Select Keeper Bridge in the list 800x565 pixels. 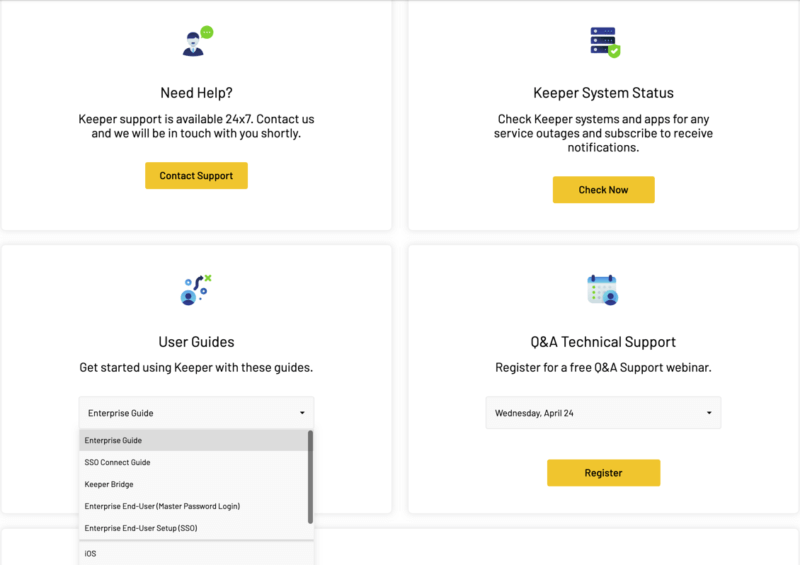point(193,484)
